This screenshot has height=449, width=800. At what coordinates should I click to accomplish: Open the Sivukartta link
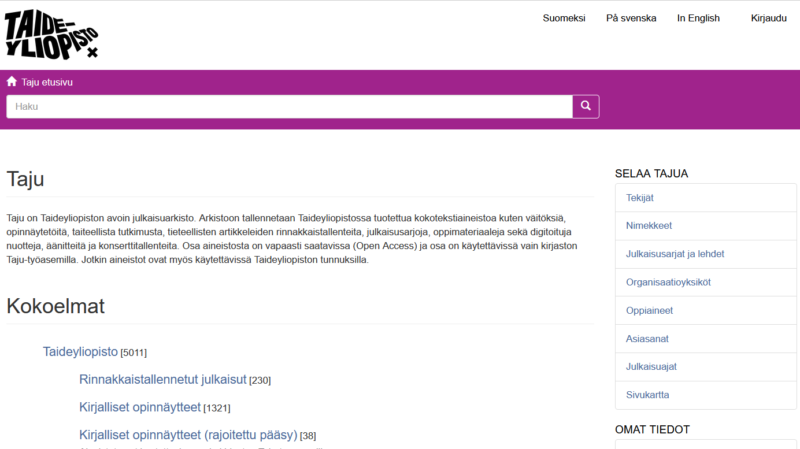(648, 394)
